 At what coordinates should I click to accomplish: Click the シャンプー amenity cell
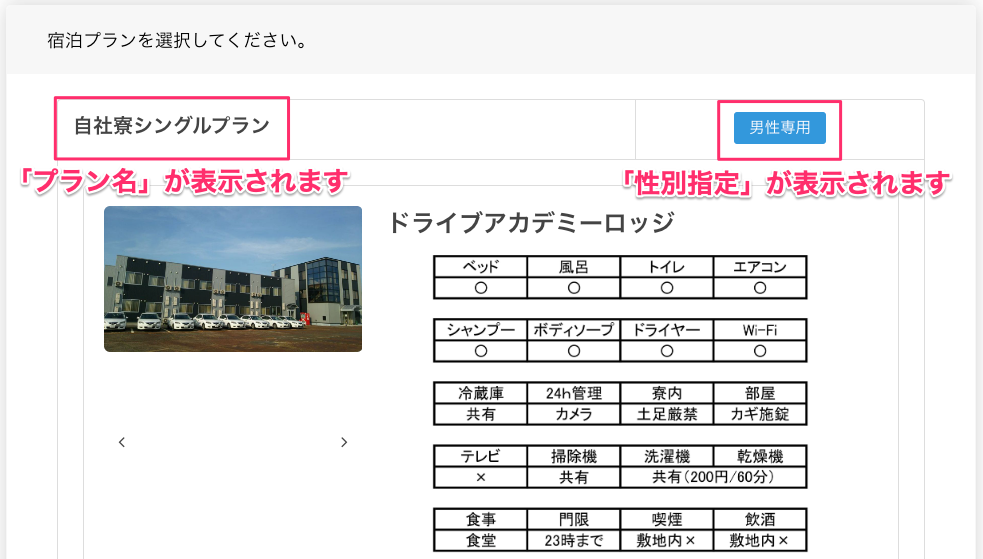(x=480, y=330)
